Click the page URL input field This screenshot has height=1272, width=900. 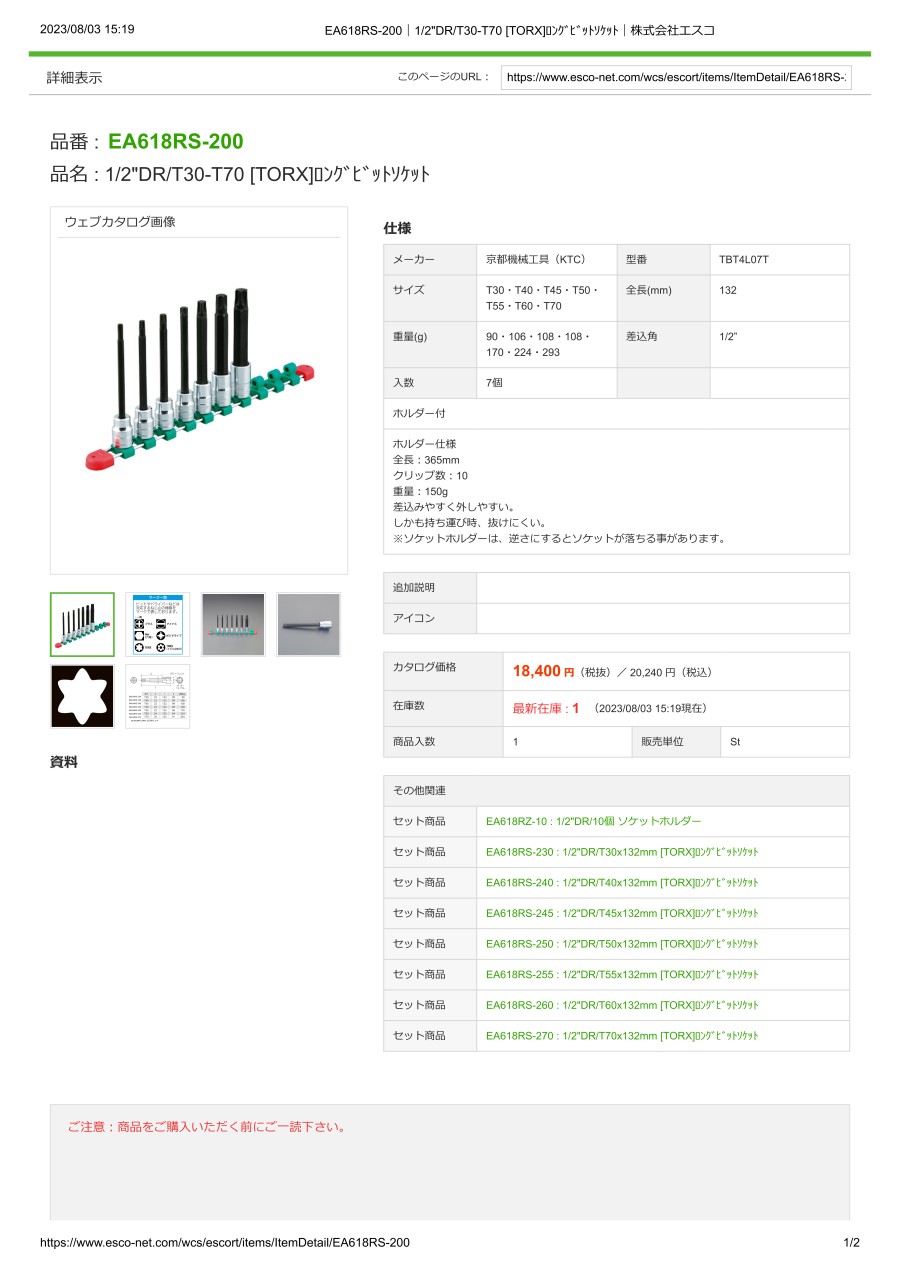point(676,77)
